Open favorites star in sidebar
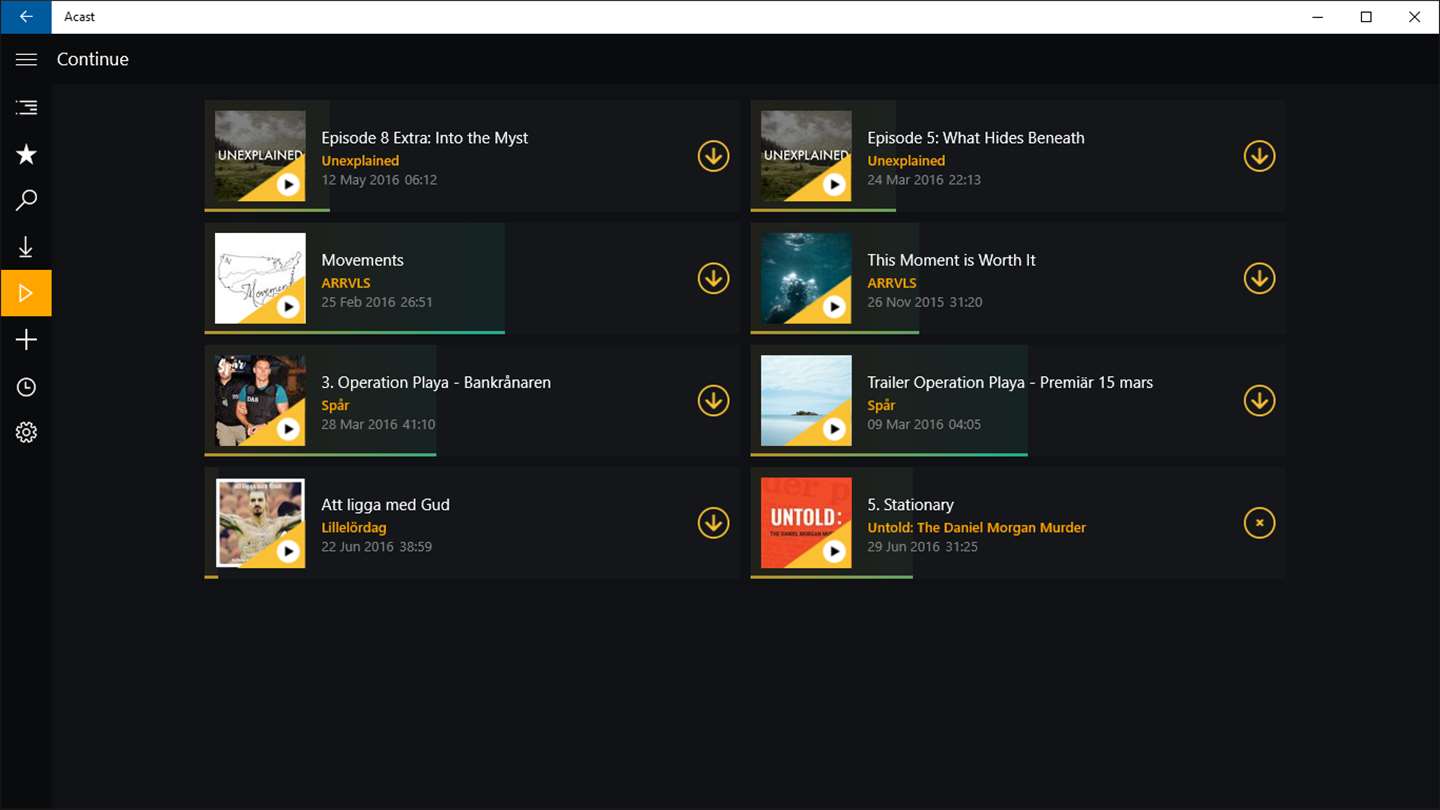This screenshot has height=810, width=1440. pyautogui.click(x=26, y=154)
